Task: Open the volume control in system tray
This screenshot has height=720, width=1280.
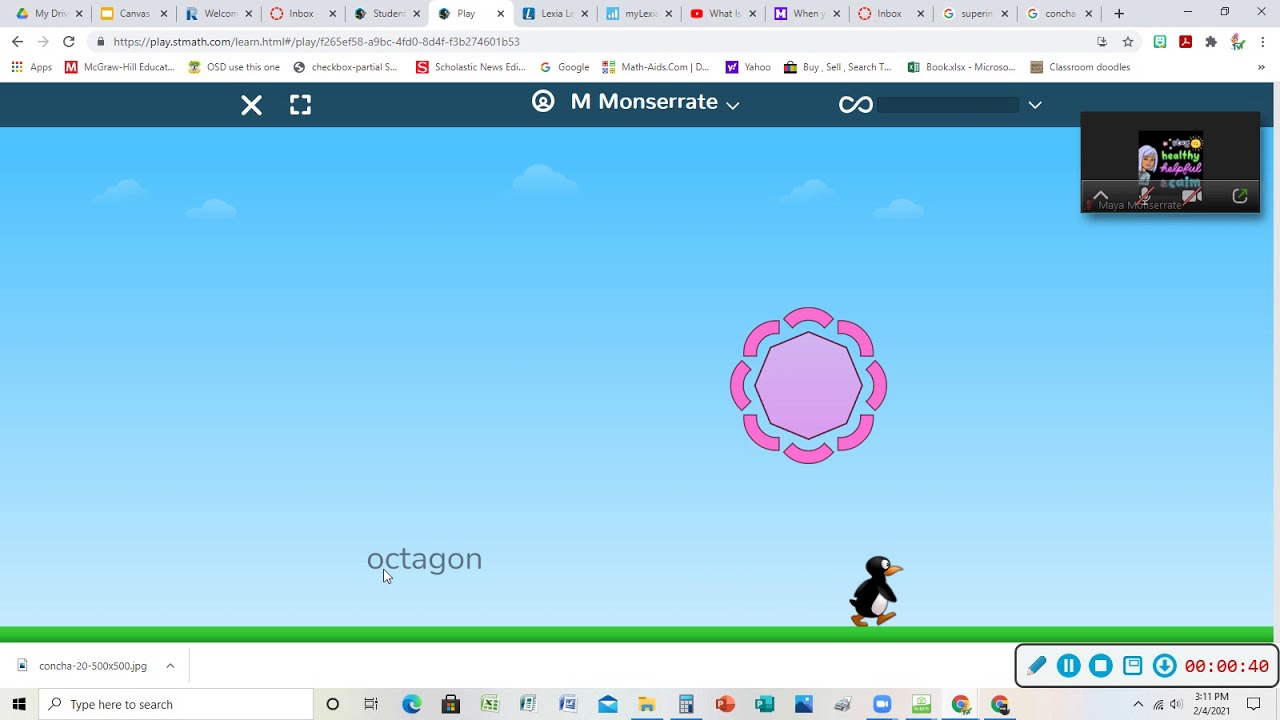Action: 1176,704
